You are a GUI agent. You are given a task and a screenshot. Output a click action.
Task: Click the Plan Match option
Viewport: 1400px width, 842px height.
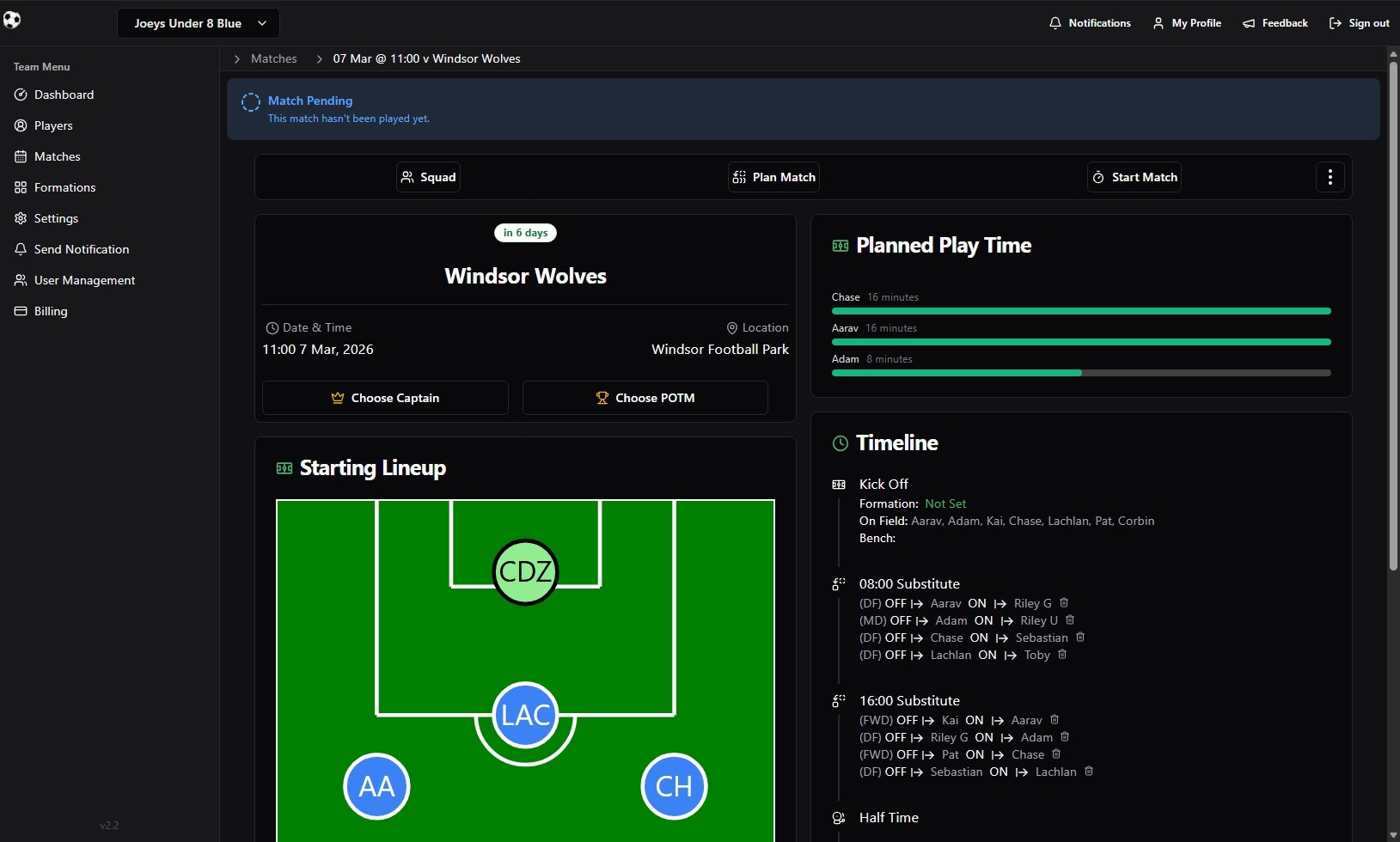pos(773,177)
